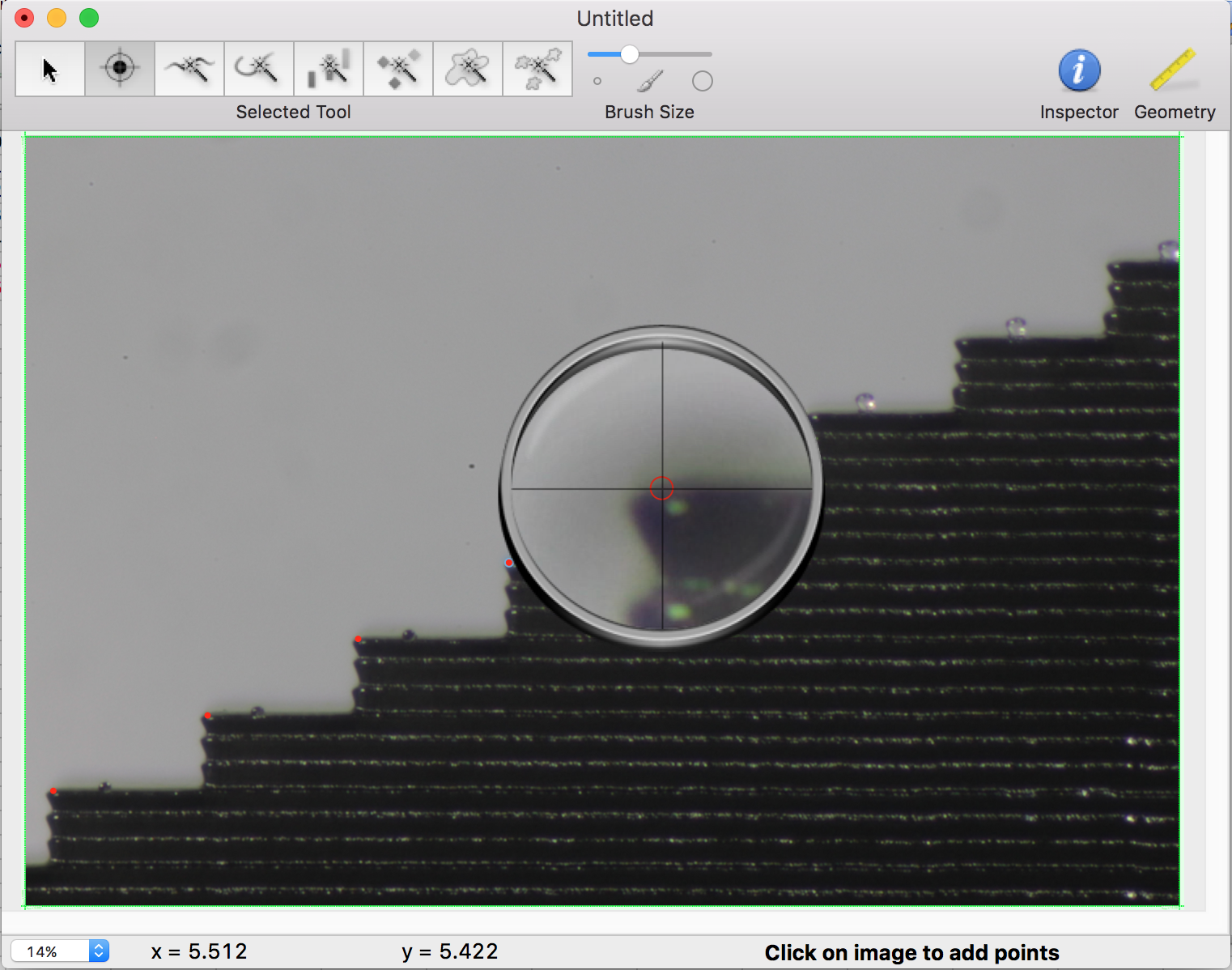1232x970 pixels.
Task: Click the 'Click on image to add points' message
Action: pyautogui.click(x=912, y=953)
